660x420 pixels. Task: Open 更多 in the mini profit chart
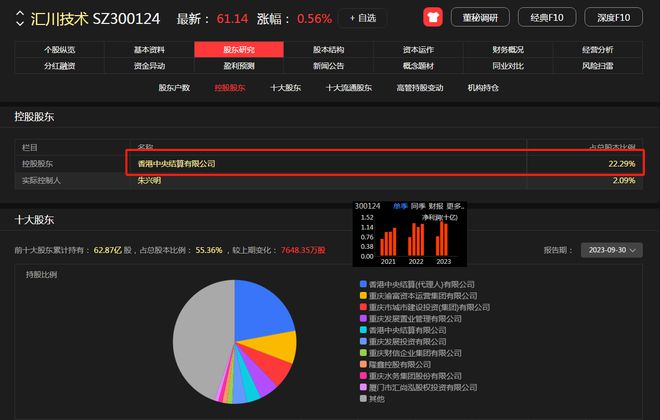pyautogui.click(x=455, y=206)
